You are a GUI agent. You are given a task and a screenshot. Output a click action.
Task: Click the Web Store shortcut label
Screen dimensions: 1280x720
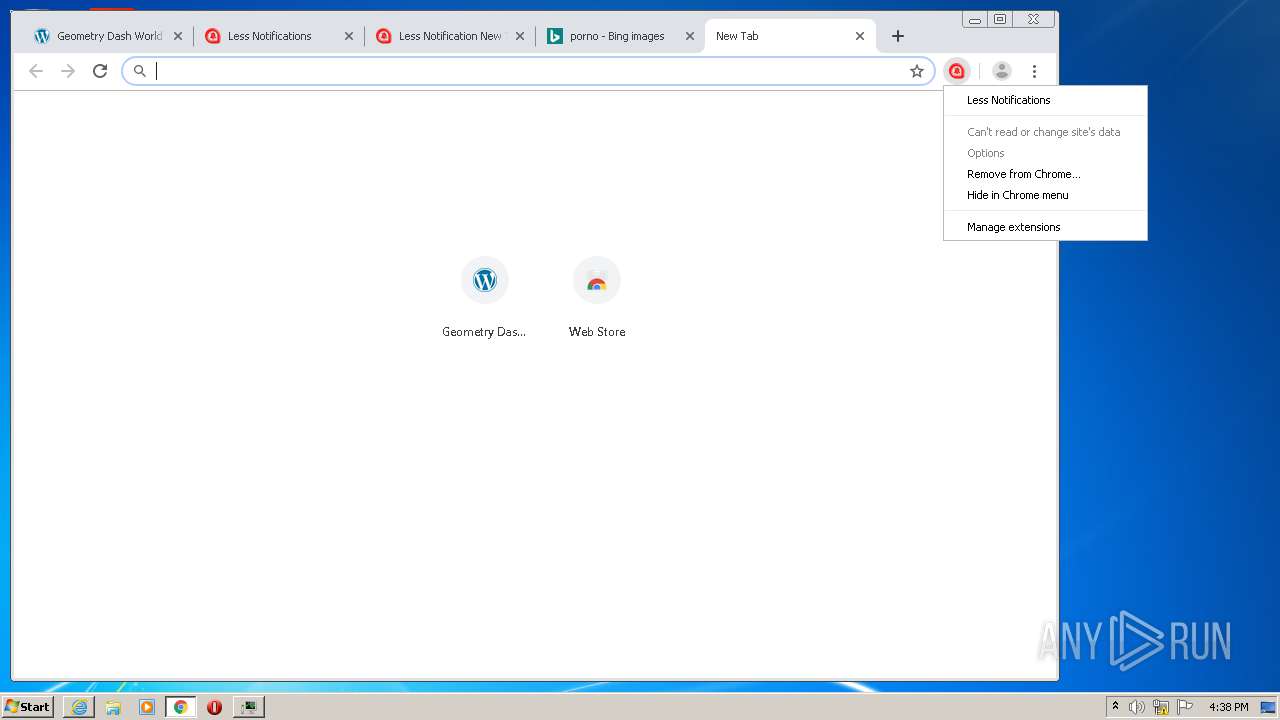pos(597,332)
